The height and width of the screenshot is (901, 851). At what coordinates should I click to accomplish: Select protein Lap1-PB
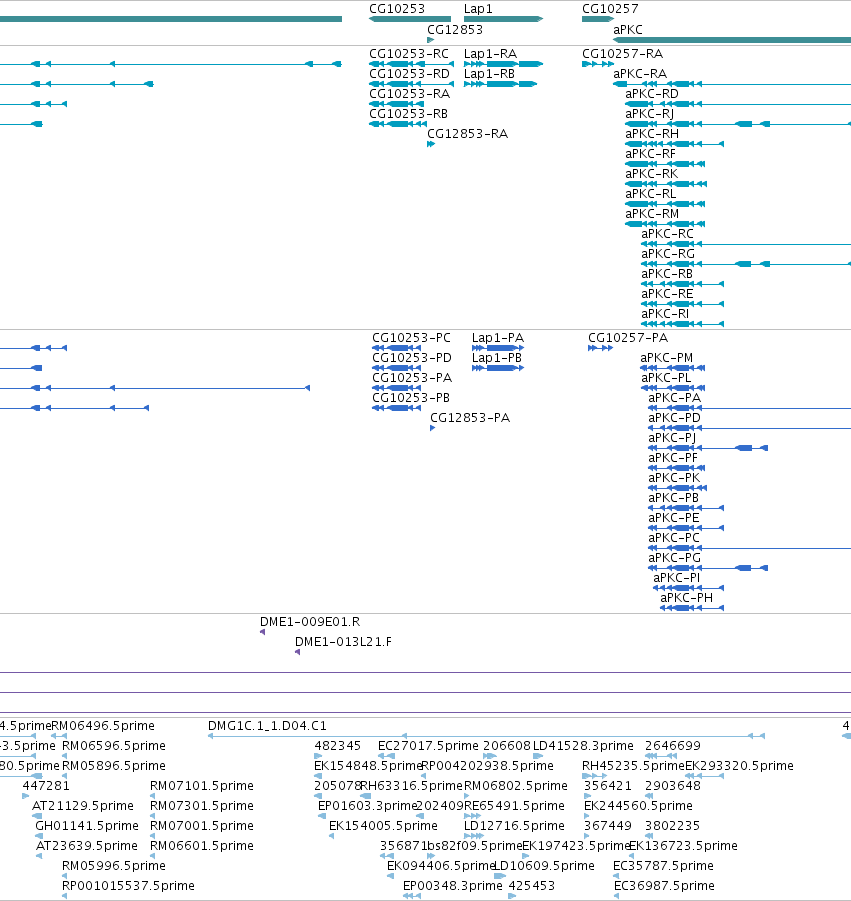pyautogui.click(x=497, y=358)
